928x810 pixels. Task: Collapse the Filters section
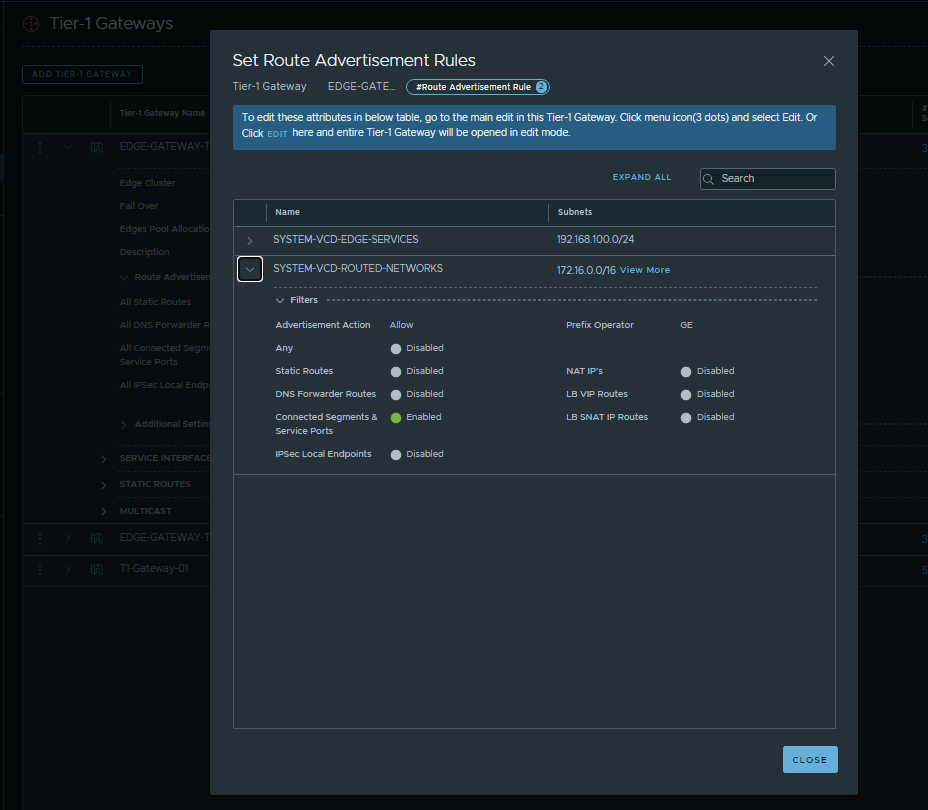(x=281, y=300)
